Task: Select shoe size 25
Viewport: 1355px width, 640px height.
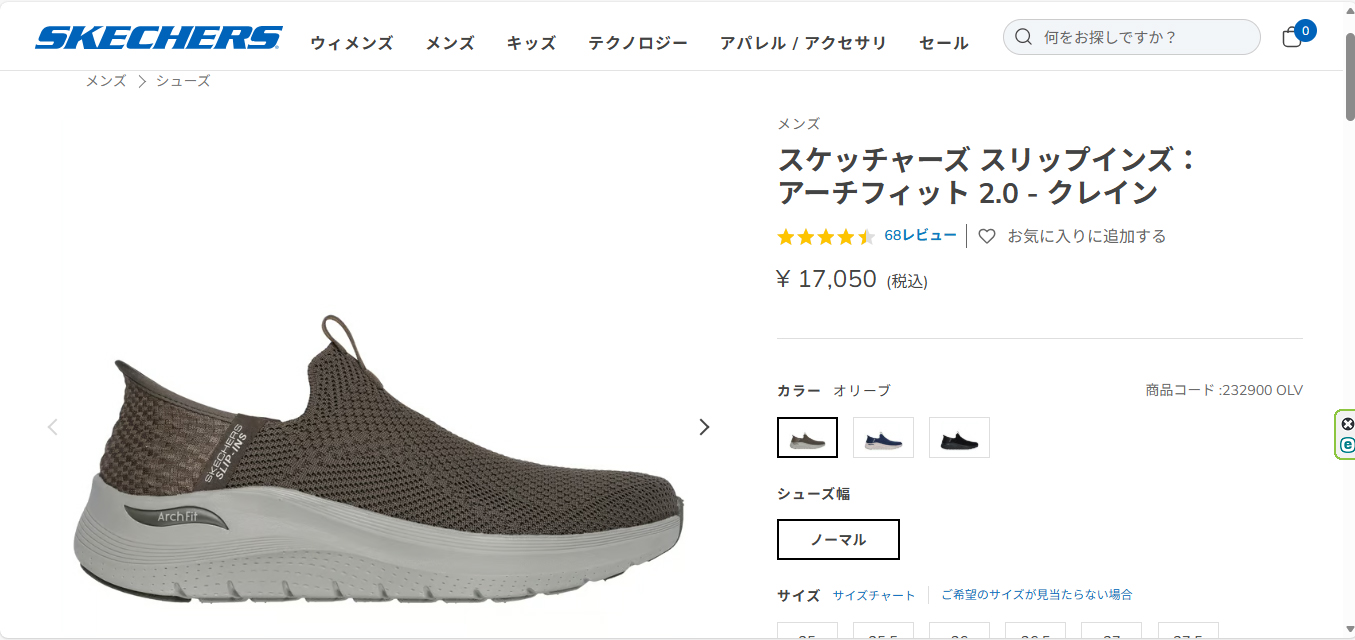Action: (807, 635)
